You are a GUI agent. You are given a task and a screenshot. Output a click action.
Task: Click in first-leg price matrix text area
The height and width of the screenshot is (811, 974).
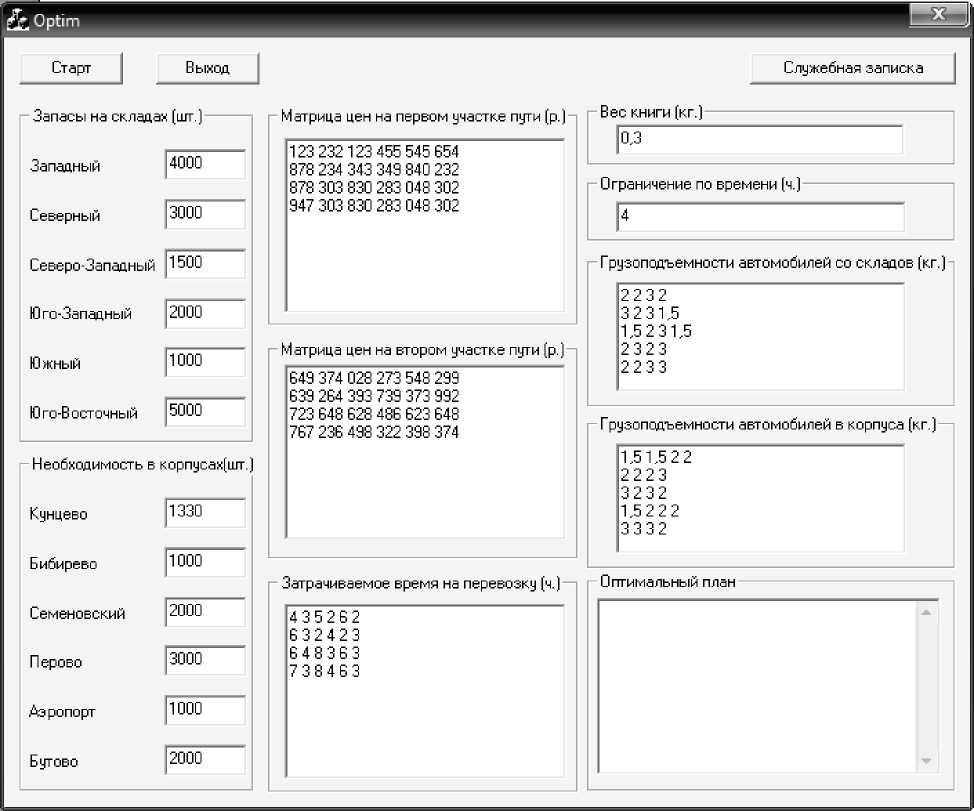(x=425, y=225)
